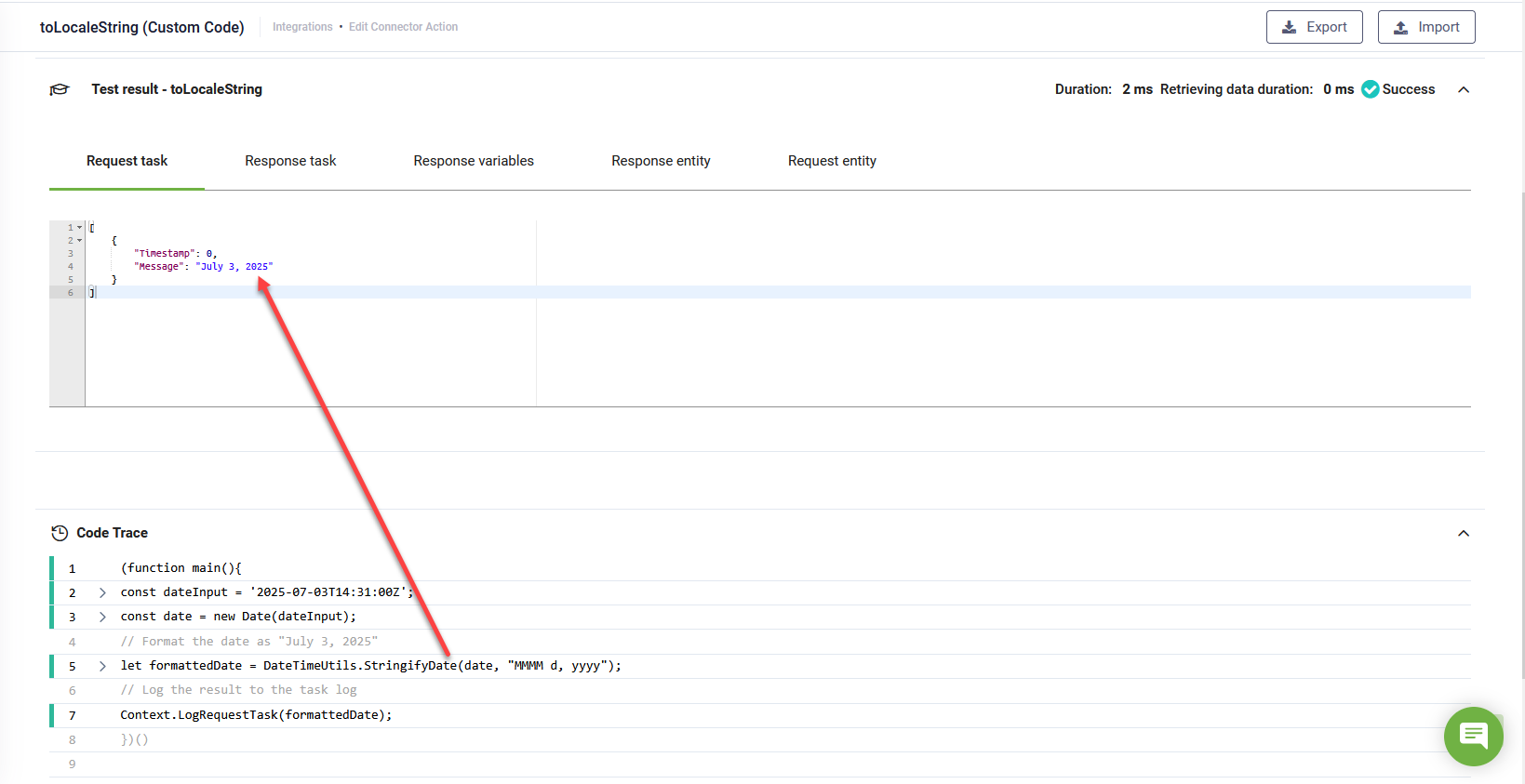Click the Export button
Image resolution: width=1525 pixels, height=784 pixels.
(x=1314, y=27)
